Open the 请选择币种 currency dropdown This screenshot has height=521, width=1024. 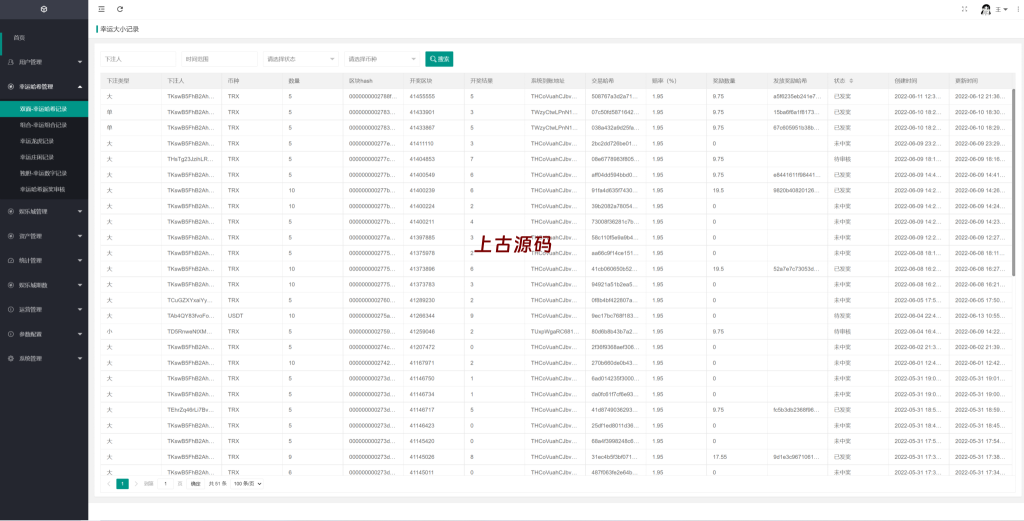pos(382,59)
